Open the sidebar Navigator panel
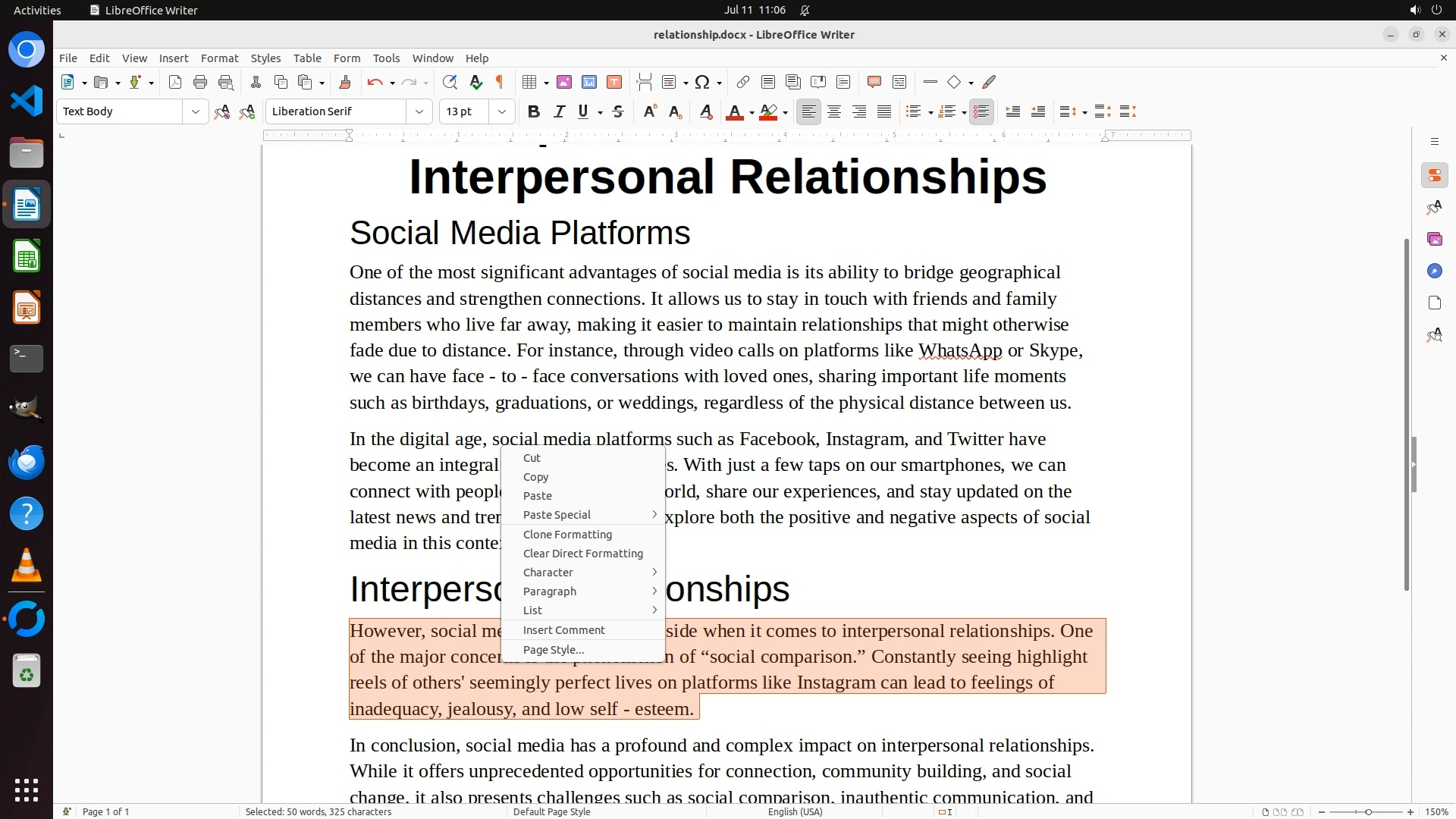Screen dimensions: 1456x819 click(x=1434, y=271)
